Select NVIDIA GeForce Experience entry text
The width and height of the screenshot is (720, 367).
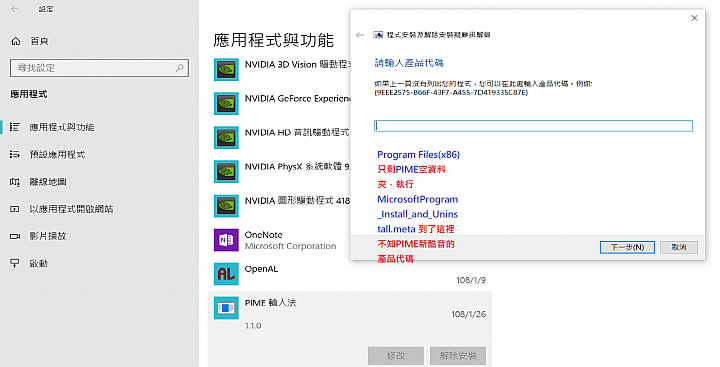point(298,98)
